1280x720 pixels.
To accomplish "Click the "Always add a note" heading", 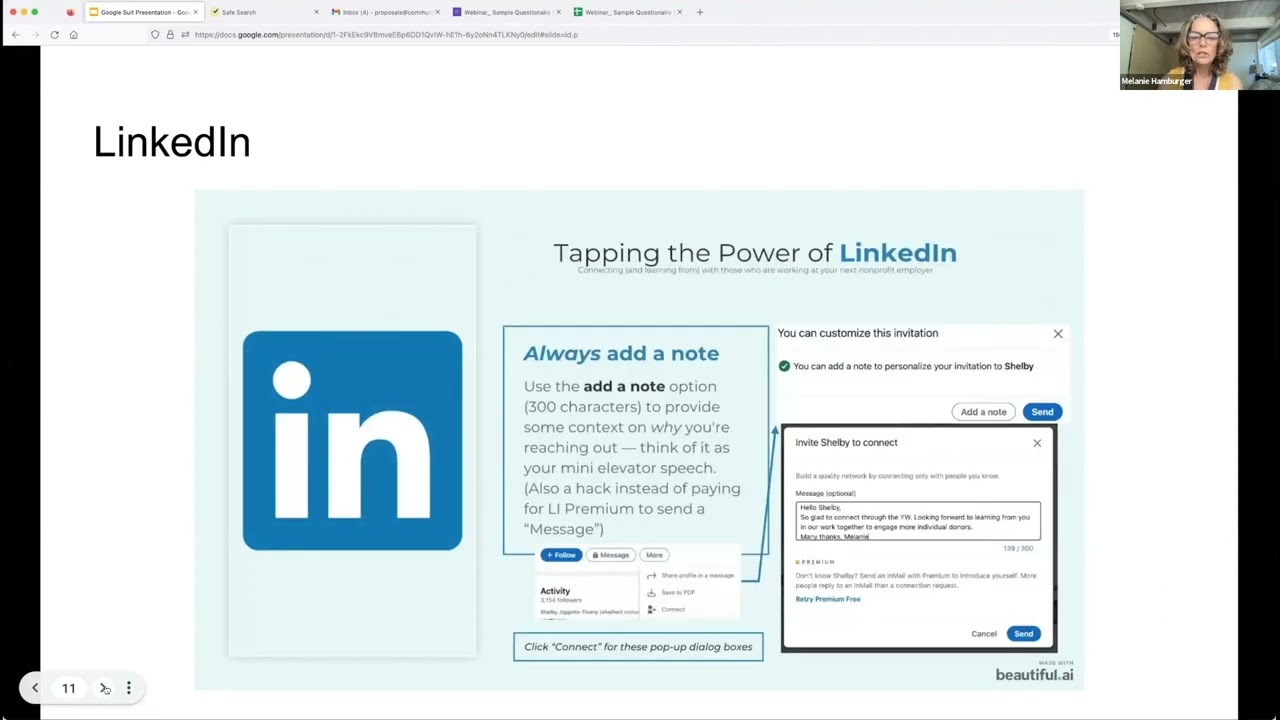I will [x=621, y=353].
